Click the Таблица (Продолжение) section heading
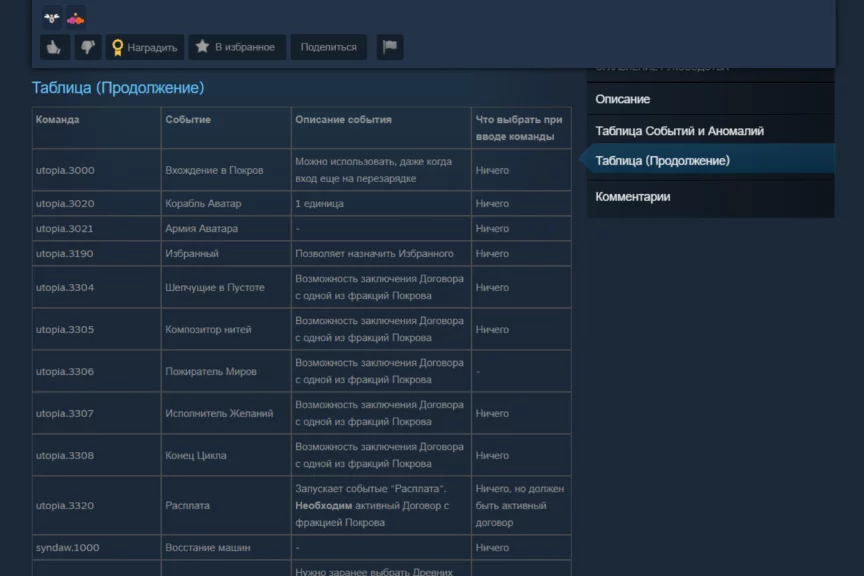Viewport: 864px width, 576px height. (x=118, y=88)
